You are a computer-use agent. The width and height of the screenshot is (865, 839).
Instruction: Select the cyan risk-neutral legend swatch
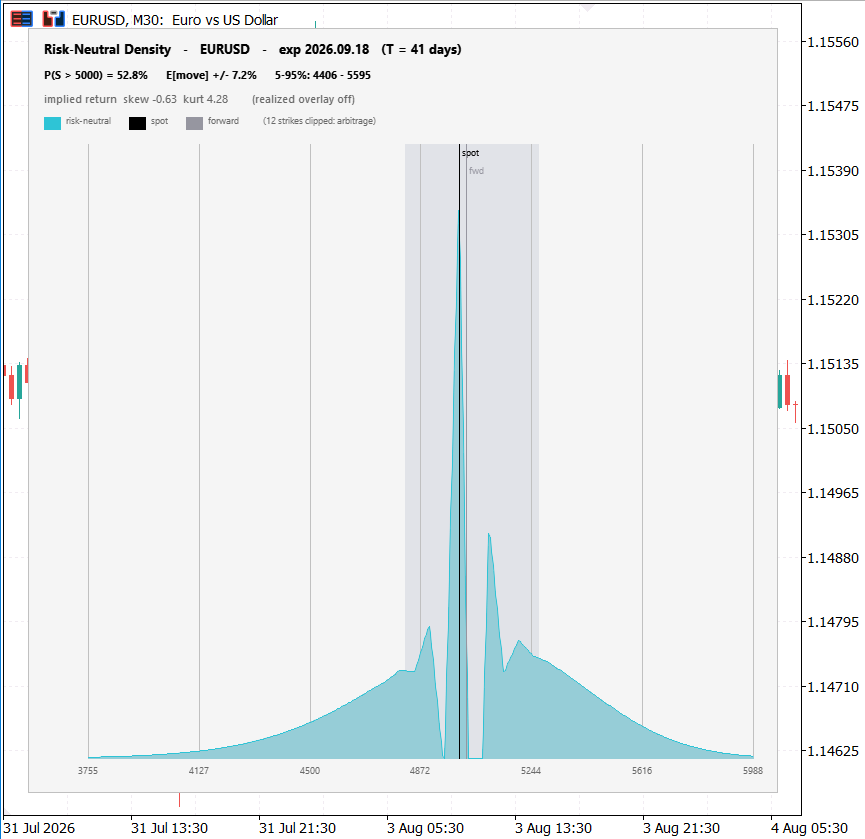pyautogui.click(x=52, y=123)
